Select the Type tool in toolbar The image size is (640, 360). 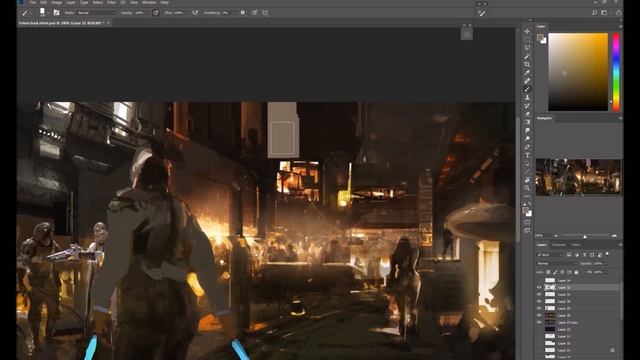coord(527,155)
